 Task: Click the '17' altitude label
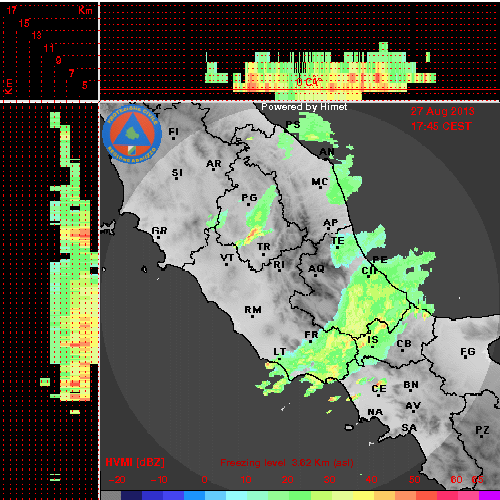11,10
